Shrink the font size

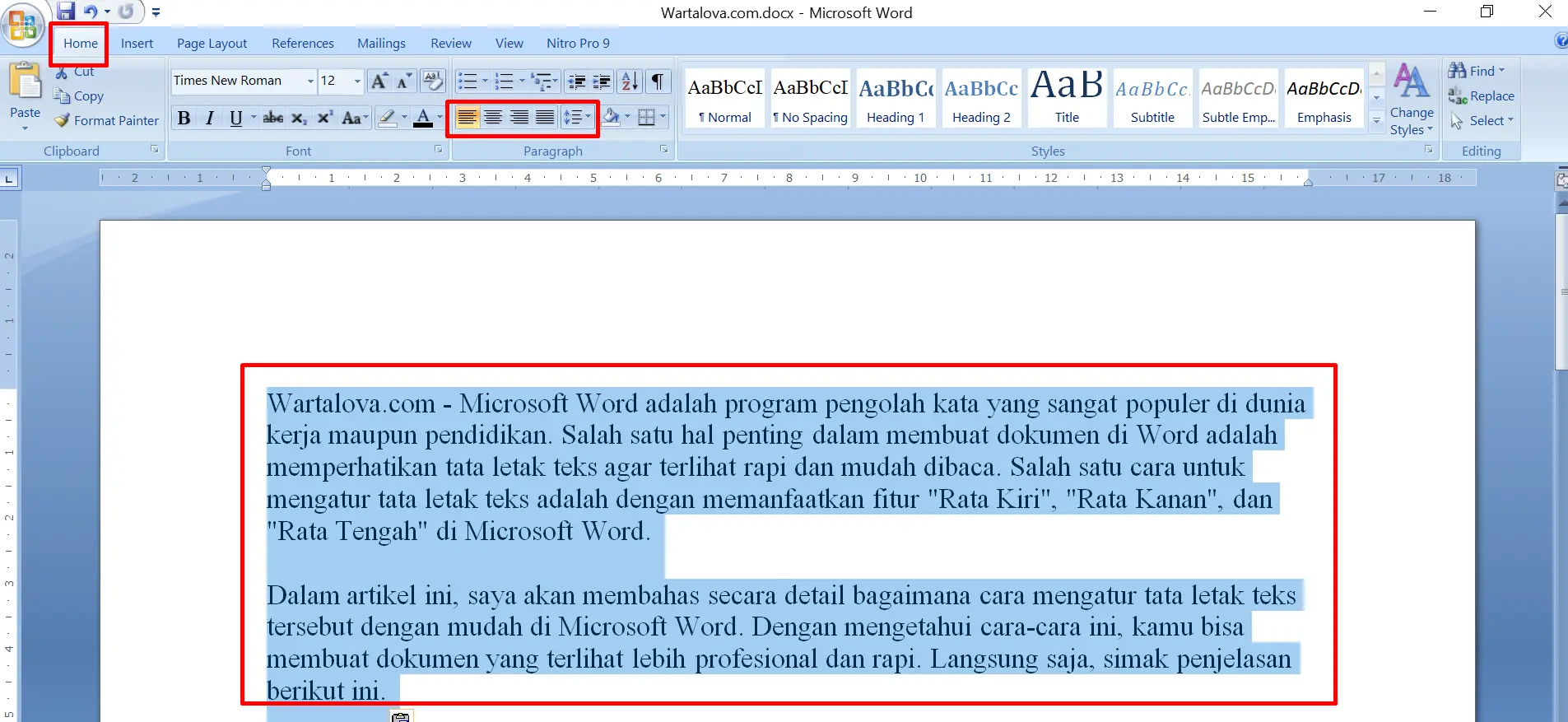404,81
